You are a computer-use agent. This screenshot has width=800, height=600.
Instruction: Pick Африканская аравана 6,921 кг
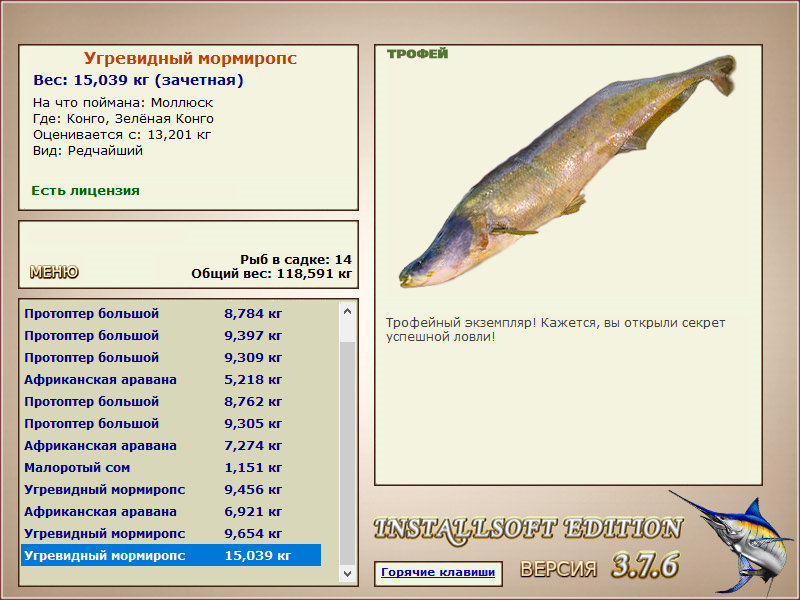pos(171,511)
